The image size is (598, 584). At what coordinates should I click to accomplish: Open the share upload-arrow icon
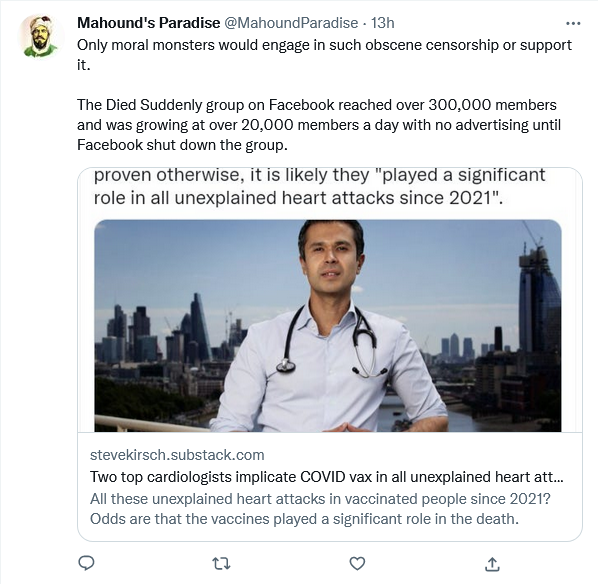492,564
